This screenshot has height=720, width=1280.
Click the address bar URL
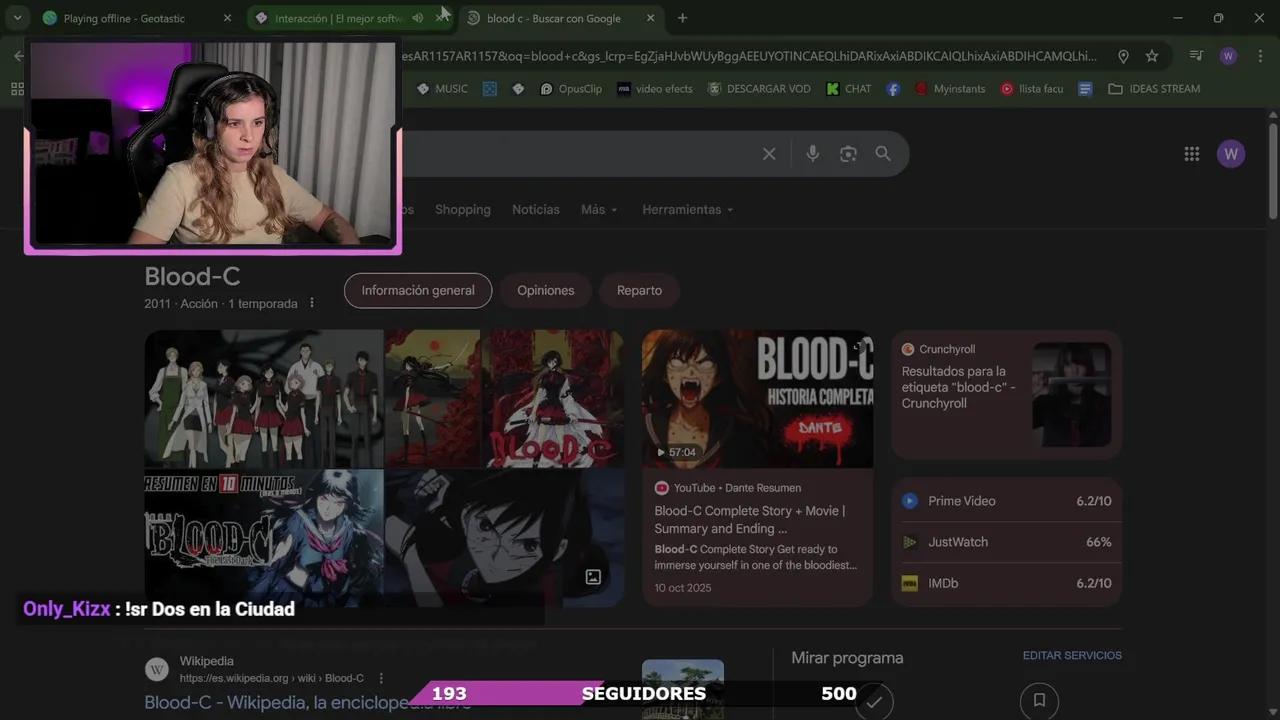coord(748,56)
